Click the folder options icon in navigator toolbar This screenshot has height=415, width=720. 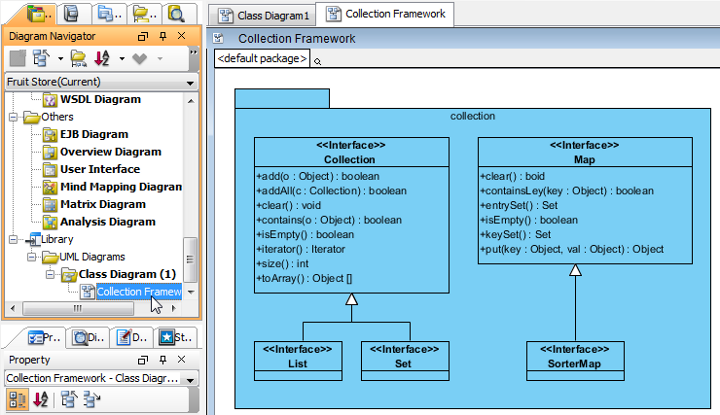[x=79, y=58]
